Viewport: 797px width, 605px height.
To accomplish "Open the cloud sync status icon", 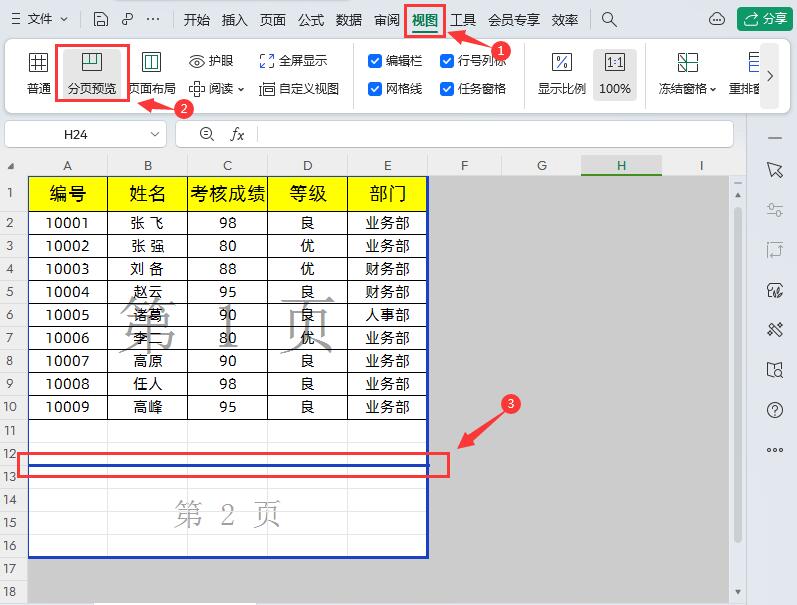I will click(x=717, y=20).
